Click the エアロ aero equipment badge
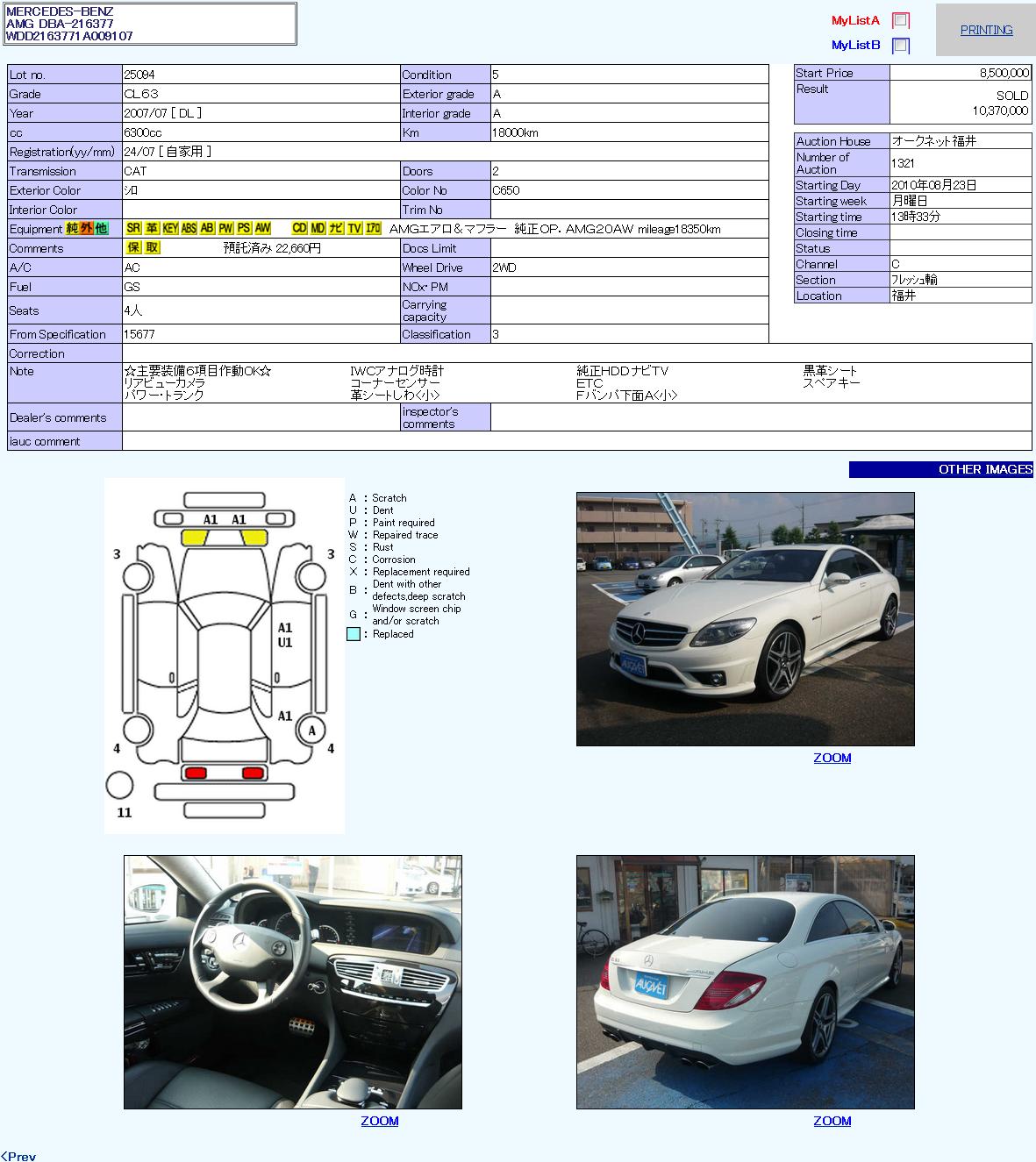The height and width of the screenshot is (1162, 1036). tap(373, 229)
